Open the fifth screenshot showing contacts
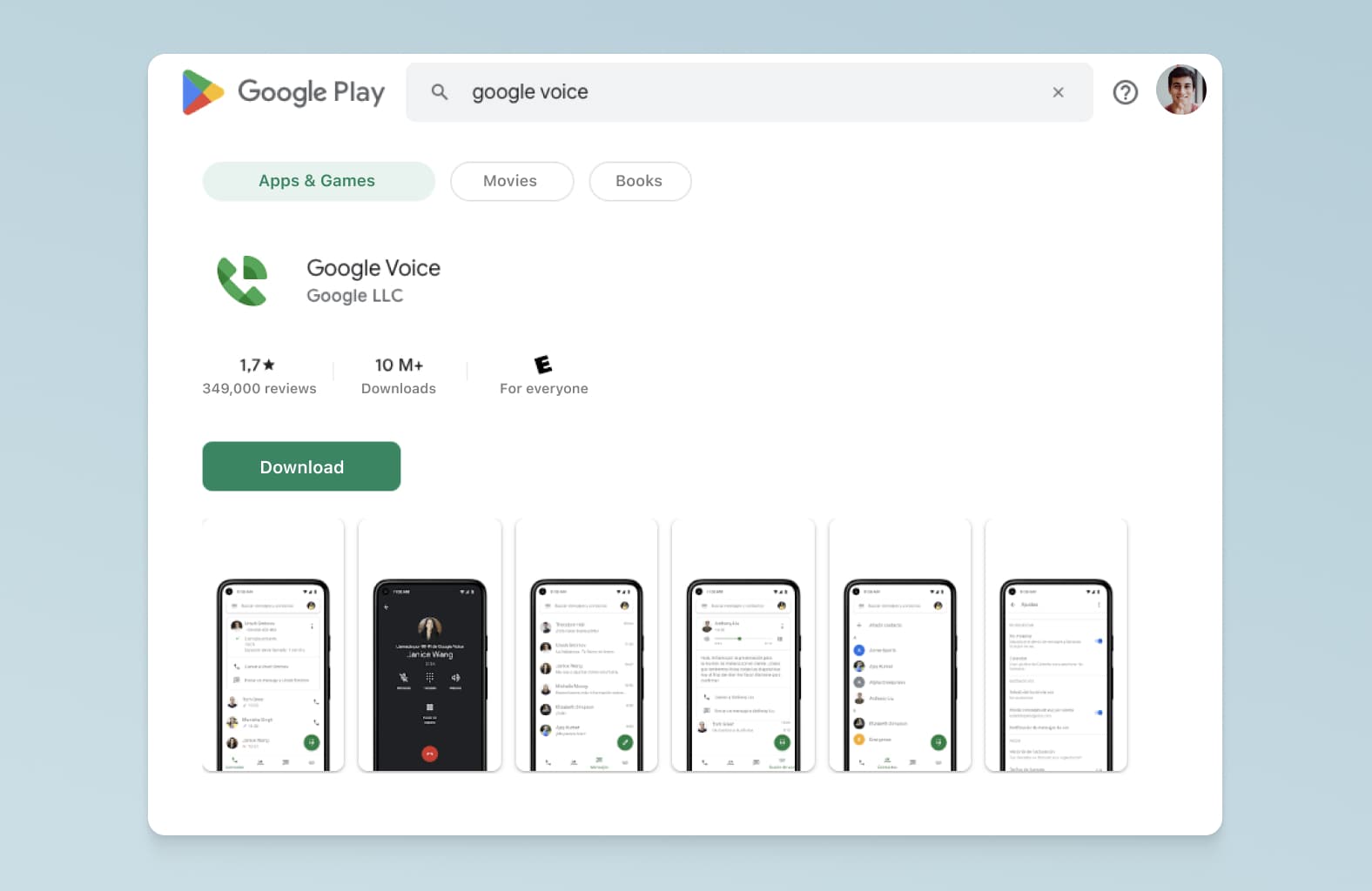 tap(900, 645)
